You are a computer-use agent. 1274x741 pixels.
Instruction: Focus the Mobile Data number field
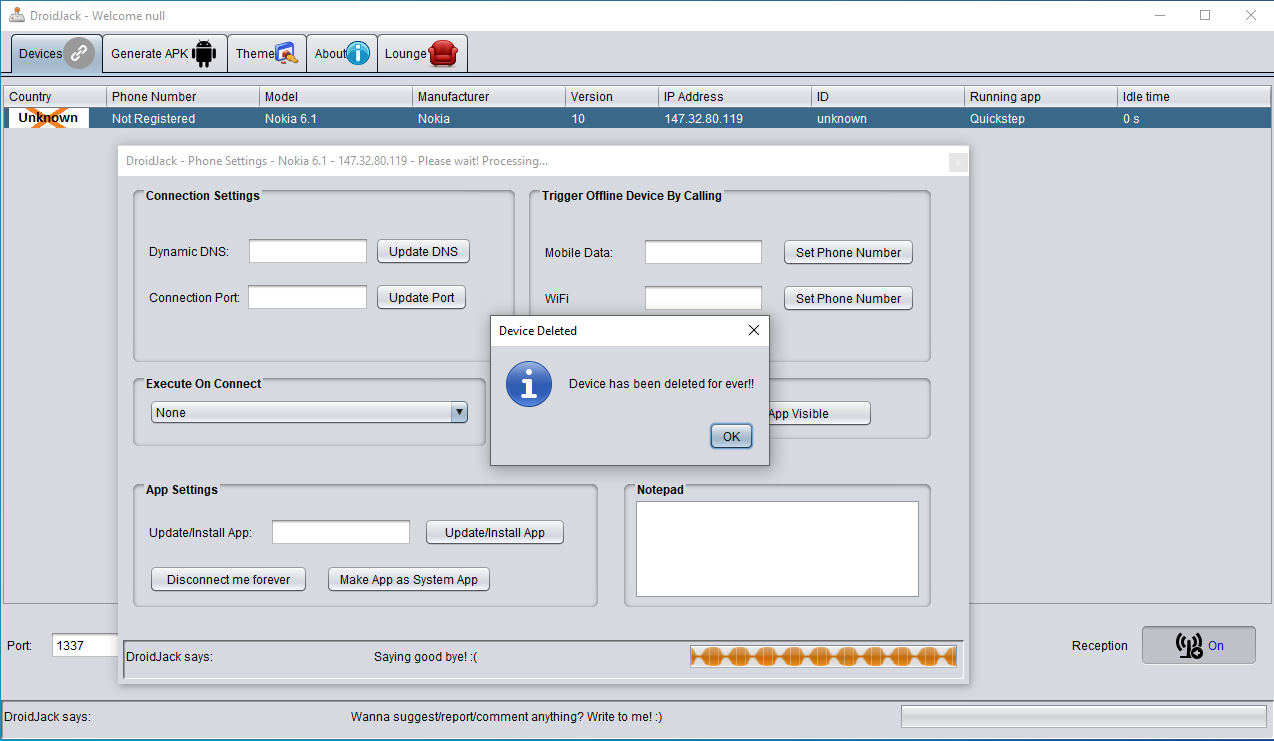703,252
